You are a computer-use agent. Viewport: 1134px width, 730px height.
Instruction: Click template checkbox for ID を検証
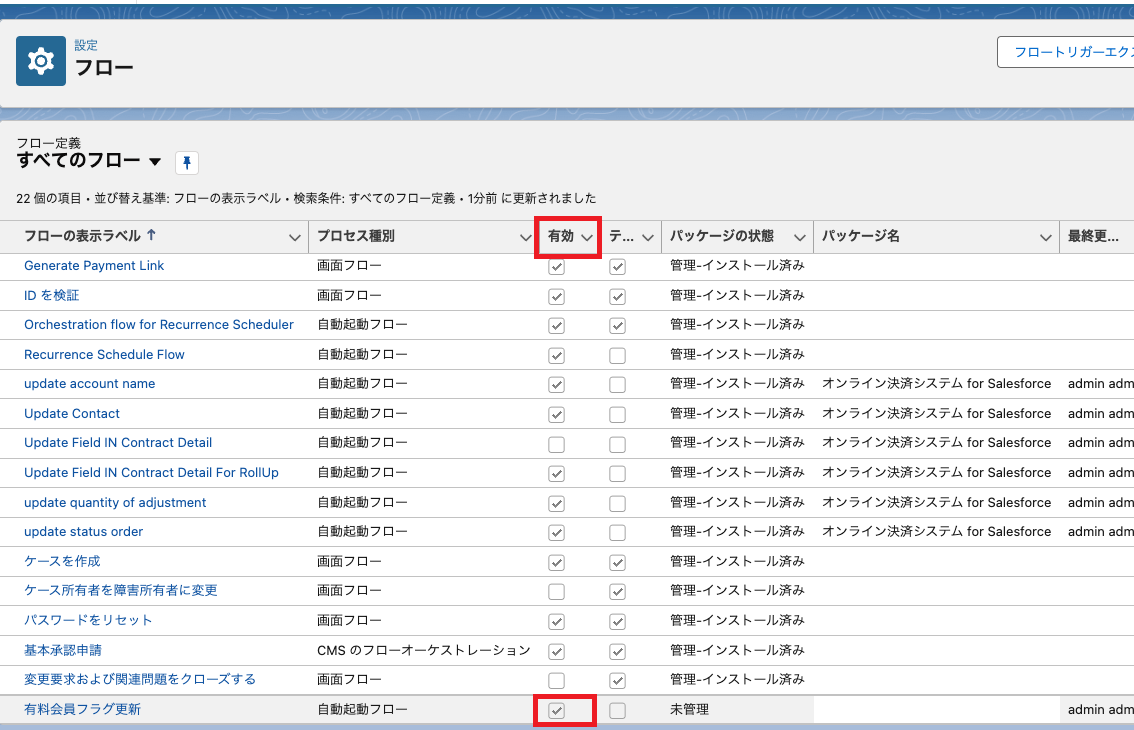[x=617, y=297]
